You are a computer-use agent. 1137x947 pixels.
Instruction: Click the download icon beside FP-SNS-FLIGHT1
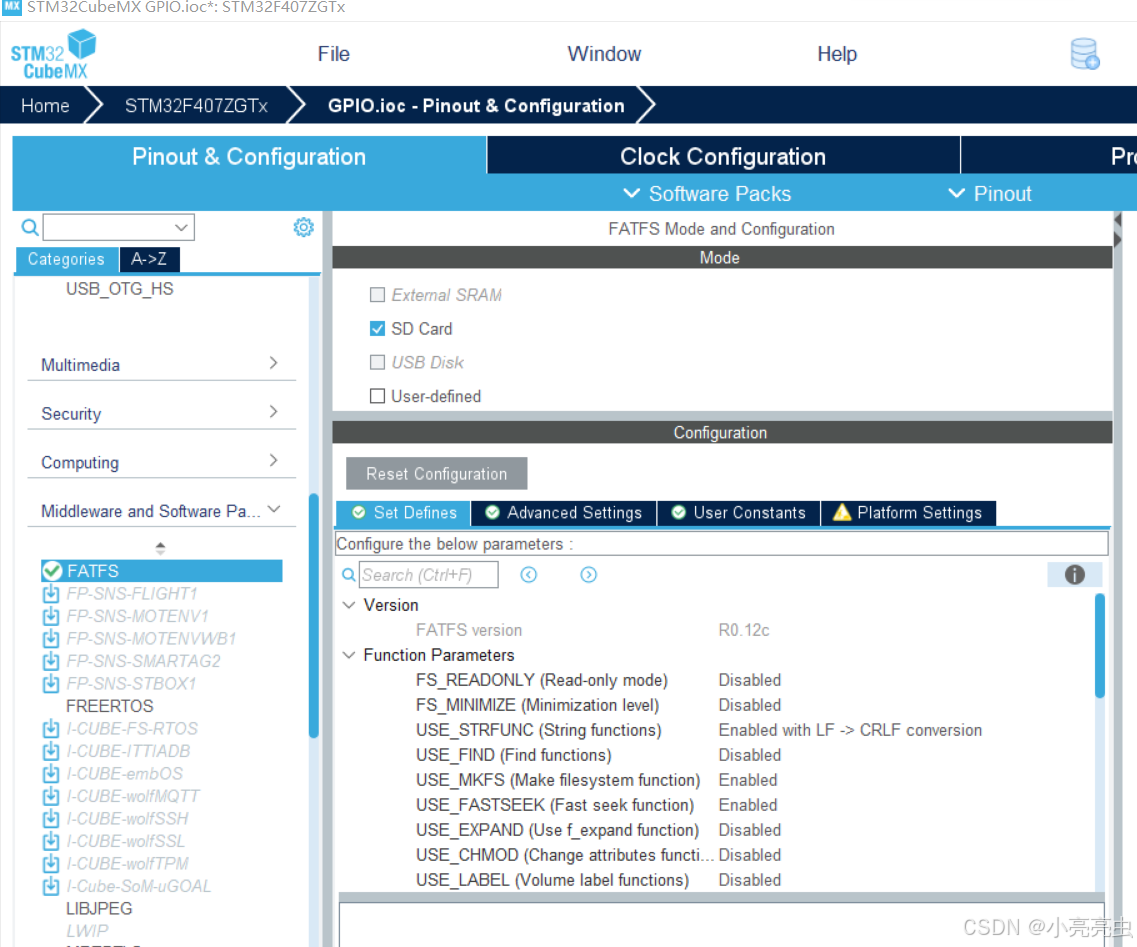(51, 594)
